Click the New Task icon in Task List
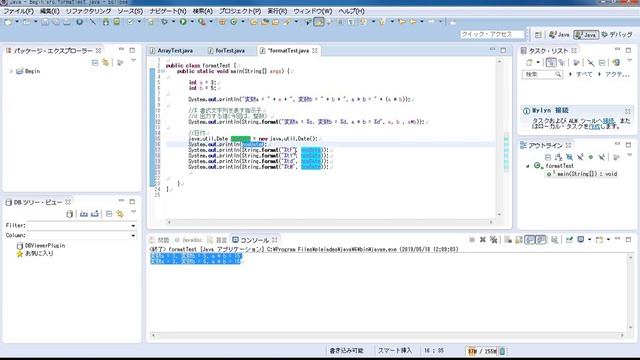This screenshot has width=640, height=360. click(529, 62)
